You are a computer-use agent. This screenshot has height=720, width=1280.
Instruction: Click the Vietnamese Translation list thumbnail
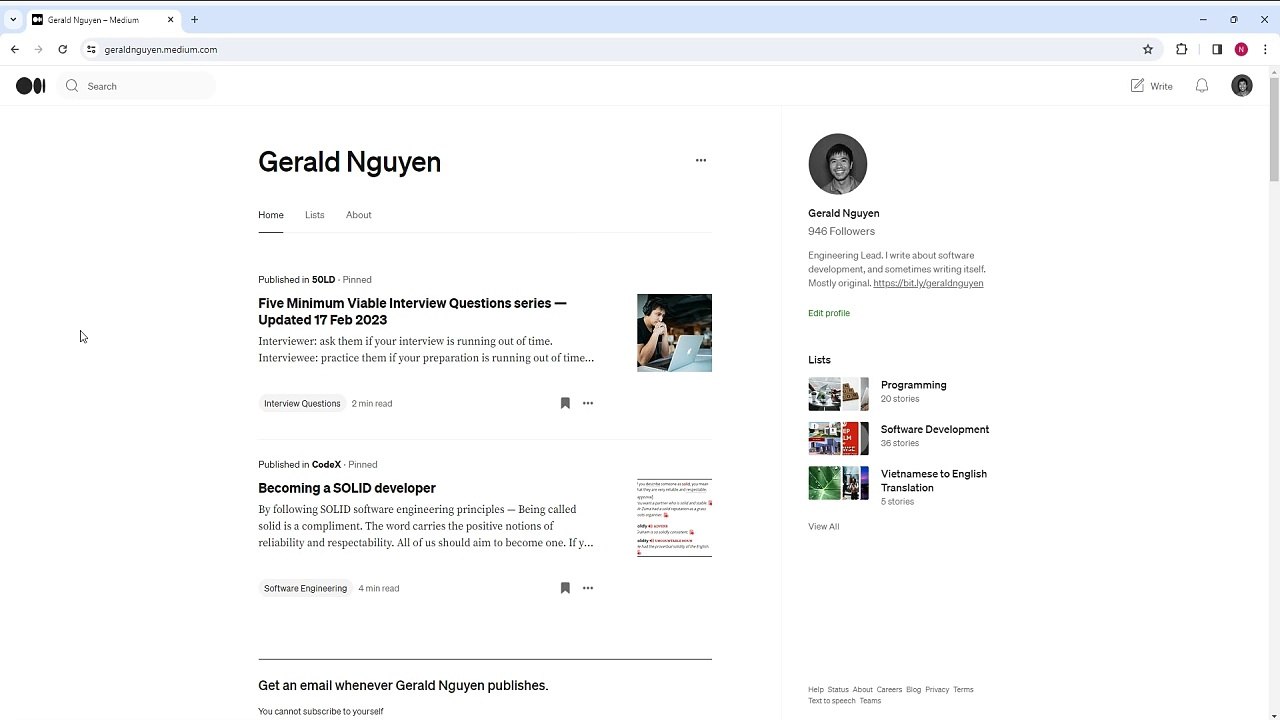click(838, 483)
